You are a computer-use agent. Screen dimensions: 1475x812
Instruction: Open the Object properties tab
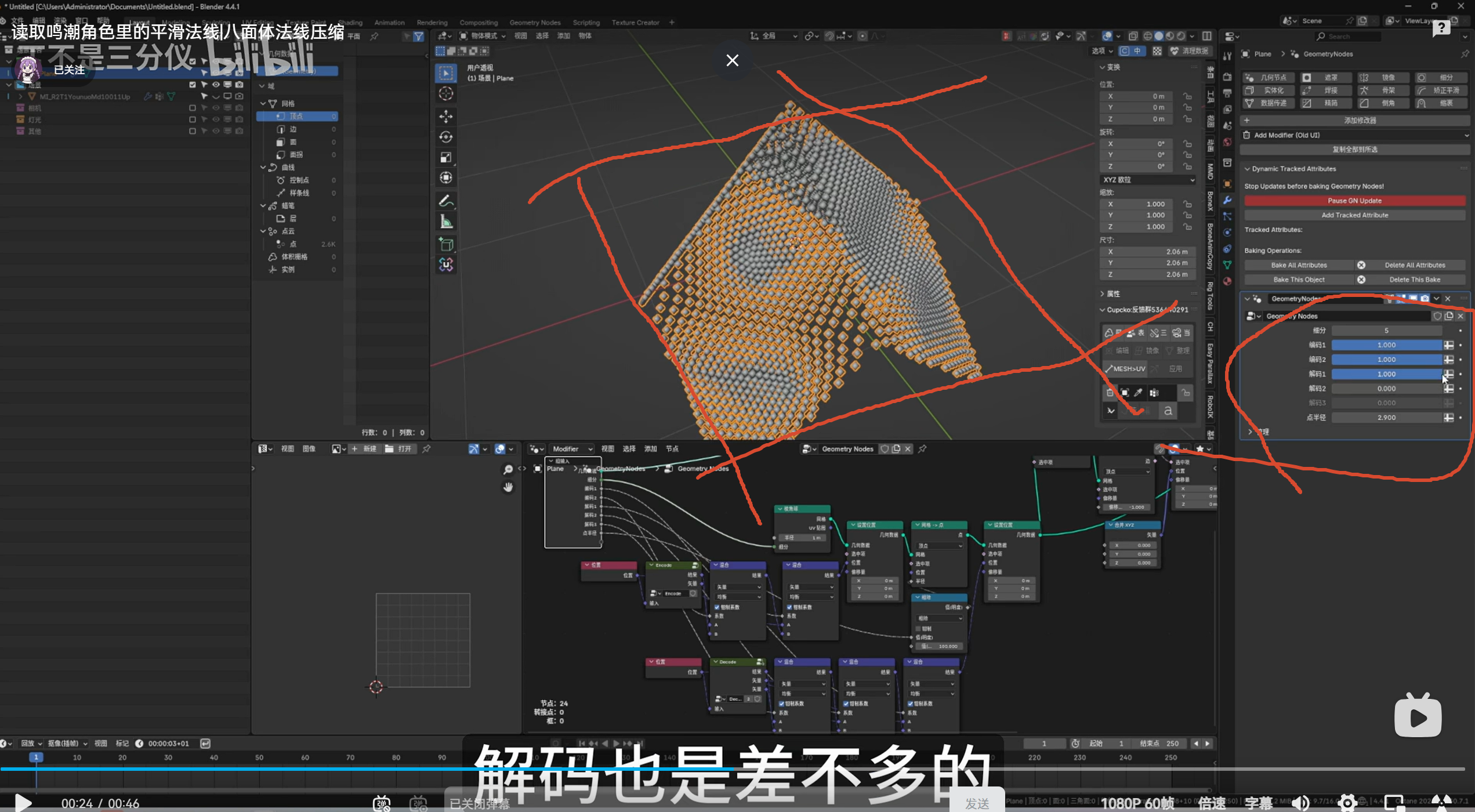[x=1227, y=184]
